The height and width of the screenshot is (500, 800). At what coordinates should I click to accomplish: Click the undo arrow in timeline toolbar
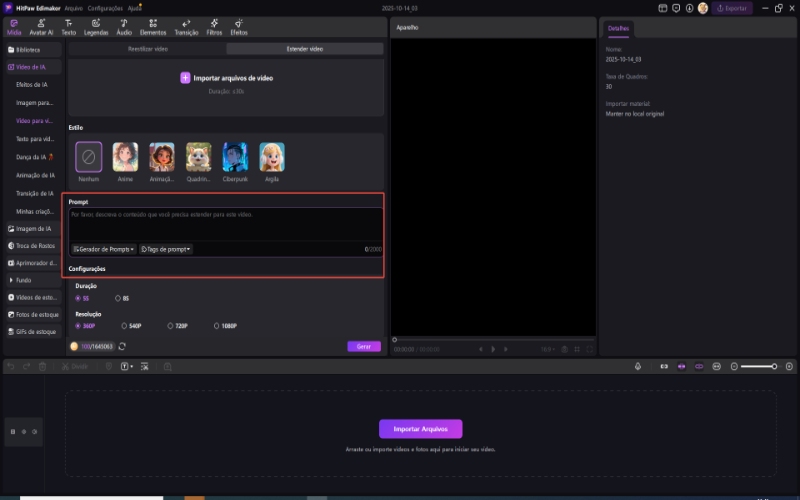coord(11,366)
